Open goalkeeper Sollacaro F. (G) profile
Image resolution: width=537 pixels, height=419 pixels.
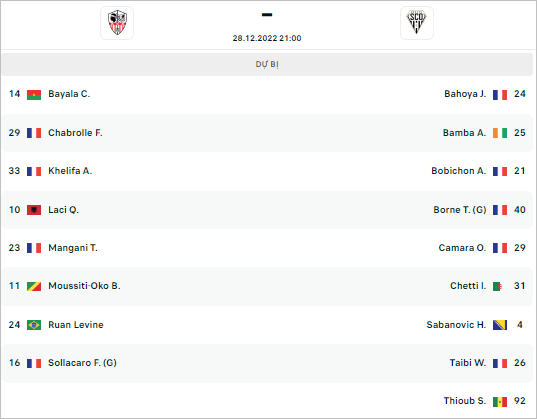(82, 363)
